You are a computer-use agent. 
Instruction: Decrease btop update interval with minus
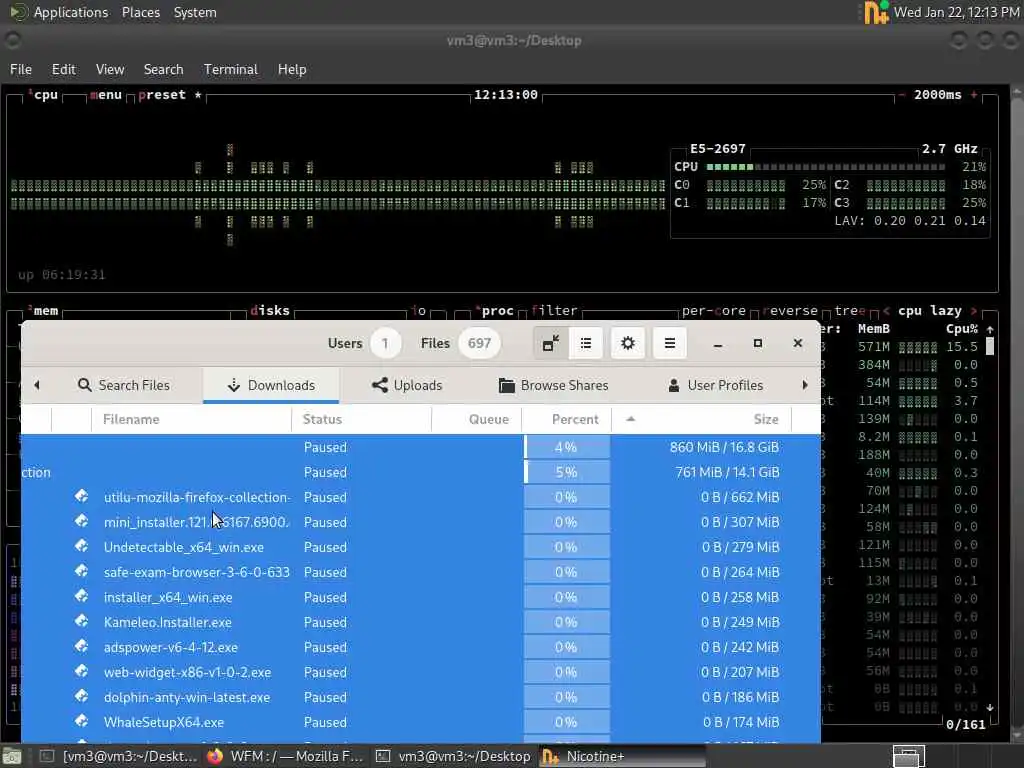click(x=902, y=95)
